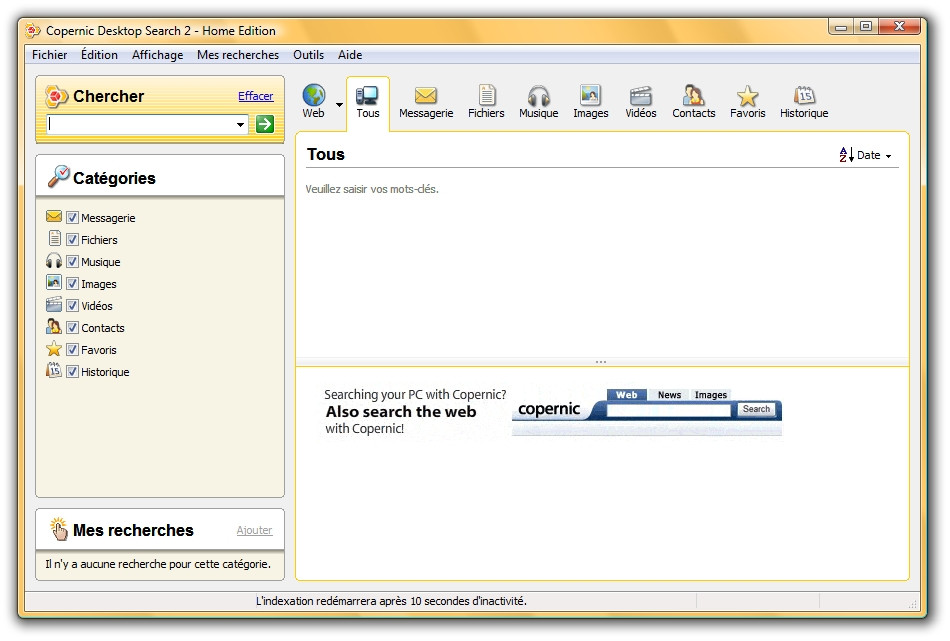This screenshot has height=641, width=950.
Task: Expand the search keyword history dropdown
Action: pos(241,125)
